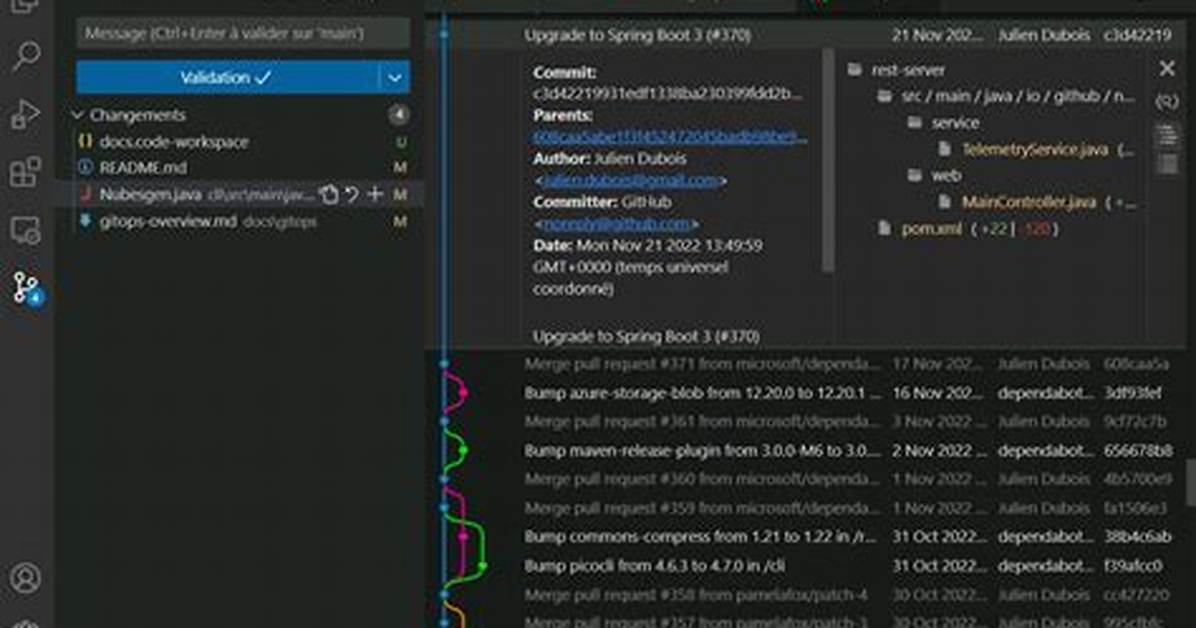Screen dimensions: 1196x628
Task: Click the noreply@github.com link
Action: click(x=616, y=224)
